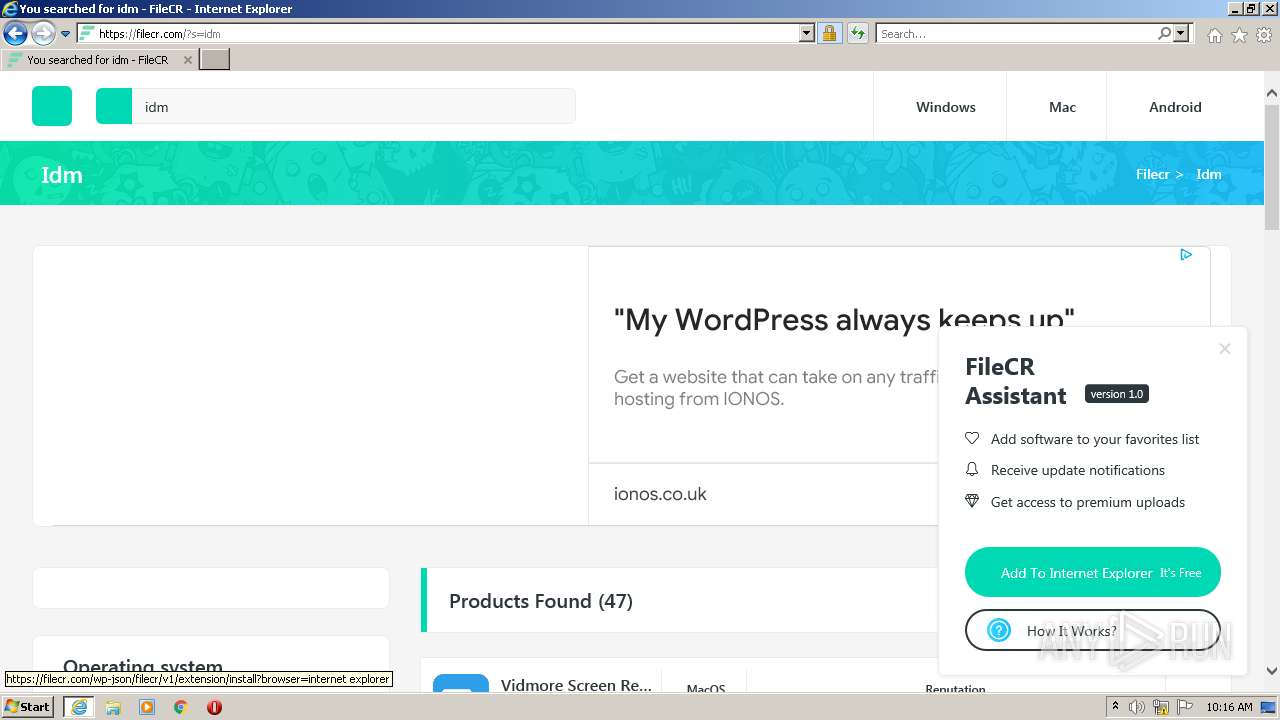Open the Chrome taskbar icon
1280x720 pixels.
[181, 707]
